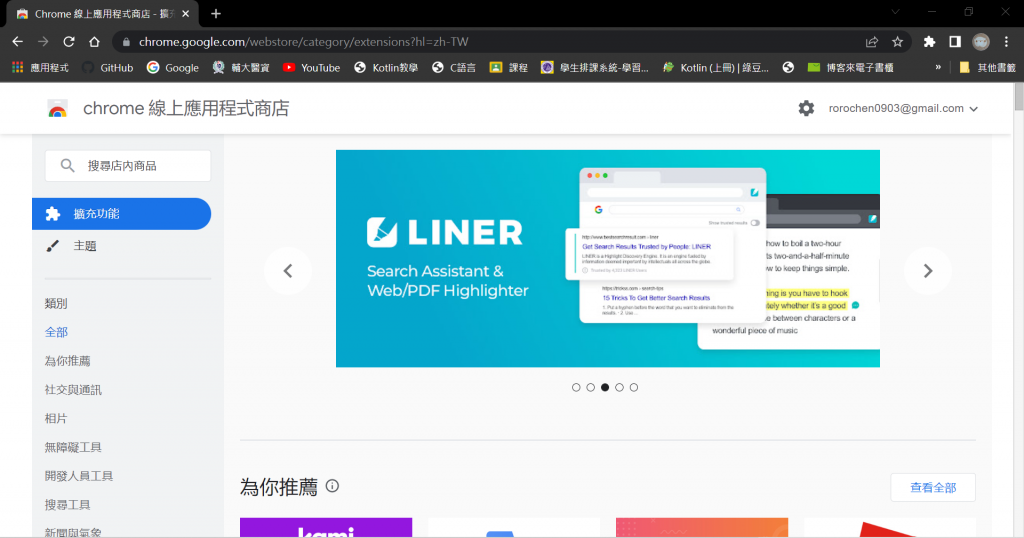Screen dimensions: 1024x538
Task: Close the Chrome 線上應用程式商店 tab
Action: pyautogui.click(x=185, y=14)
